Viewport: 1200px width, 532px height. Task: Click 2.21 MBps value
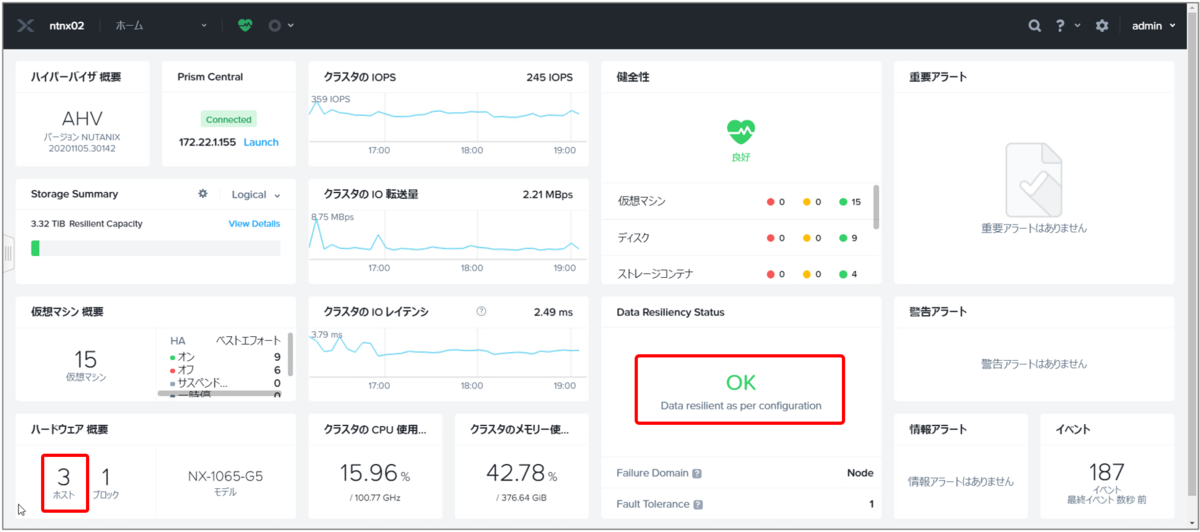click(x=547, y=194)
